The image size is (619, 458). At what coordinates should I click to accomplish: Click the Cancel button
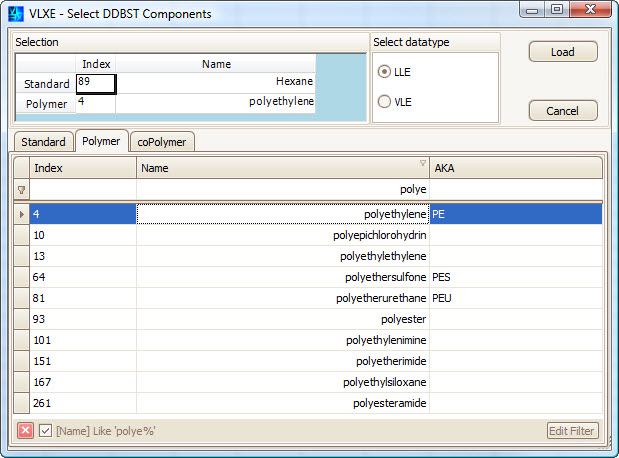(x=562, y=111)
